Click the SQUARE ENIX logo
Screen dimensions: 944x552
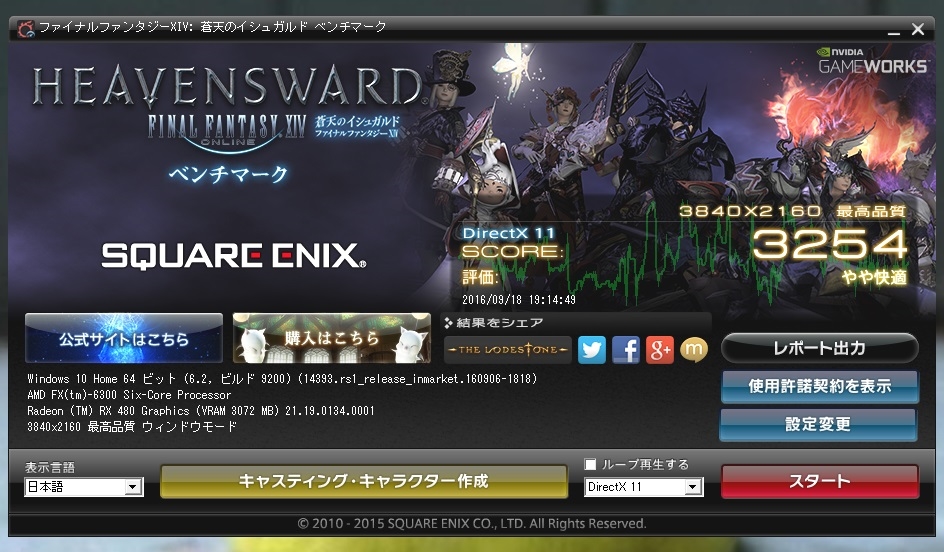[x=234, y=256]
